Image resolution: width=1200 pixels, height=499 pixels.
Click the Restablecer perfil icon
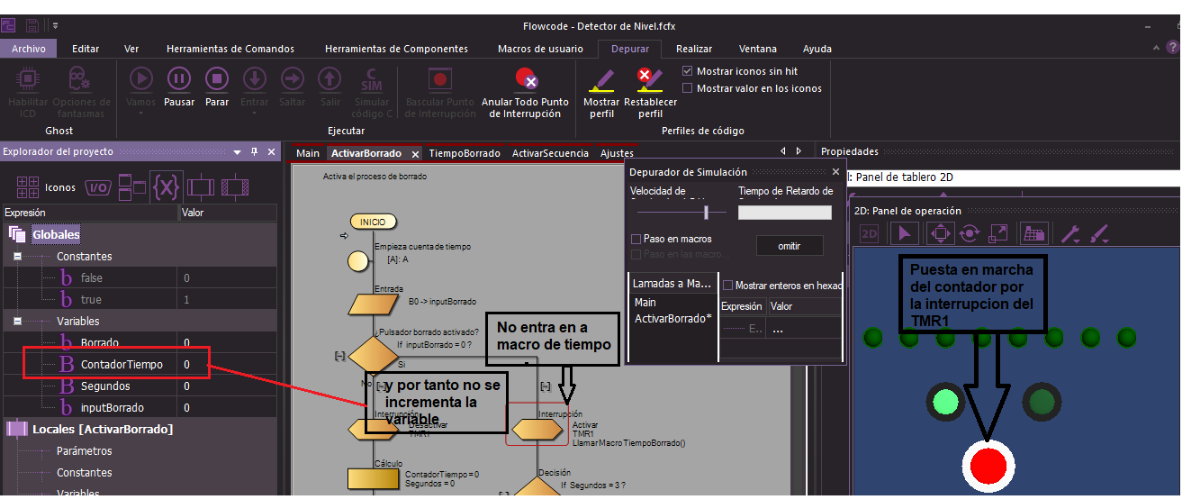650,79
